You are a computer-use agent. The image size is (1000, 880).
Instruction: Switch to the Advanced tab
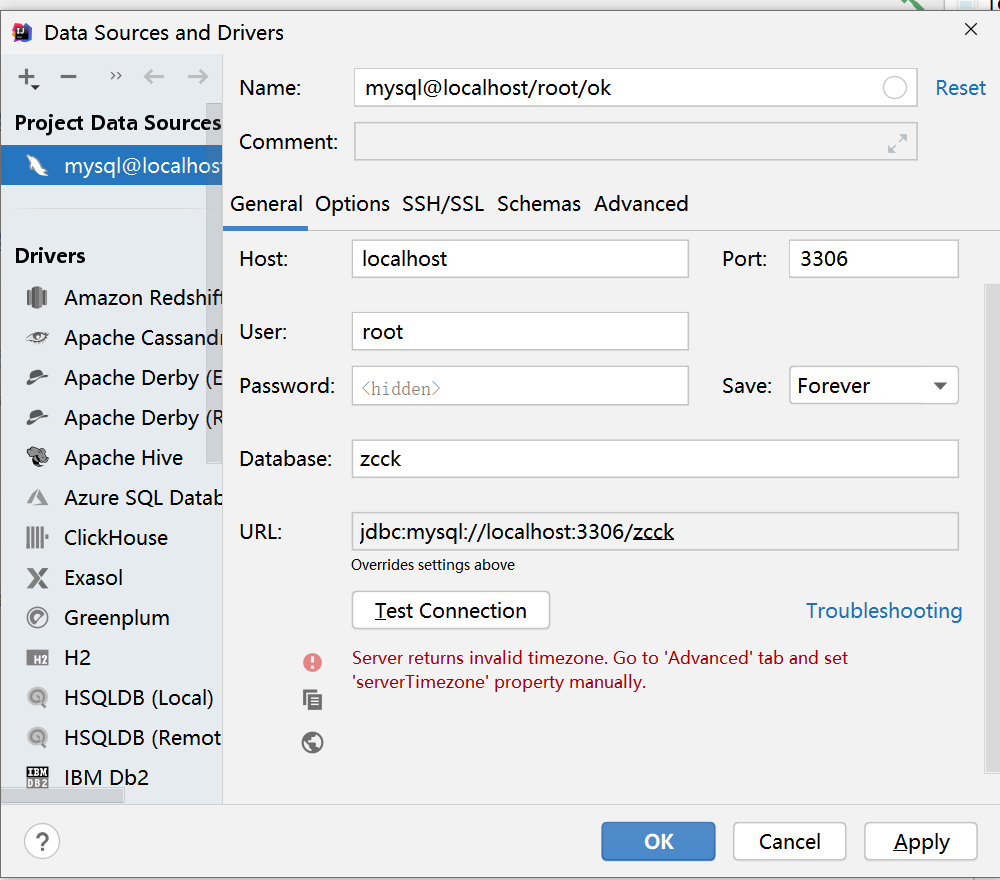pos(641,204)
